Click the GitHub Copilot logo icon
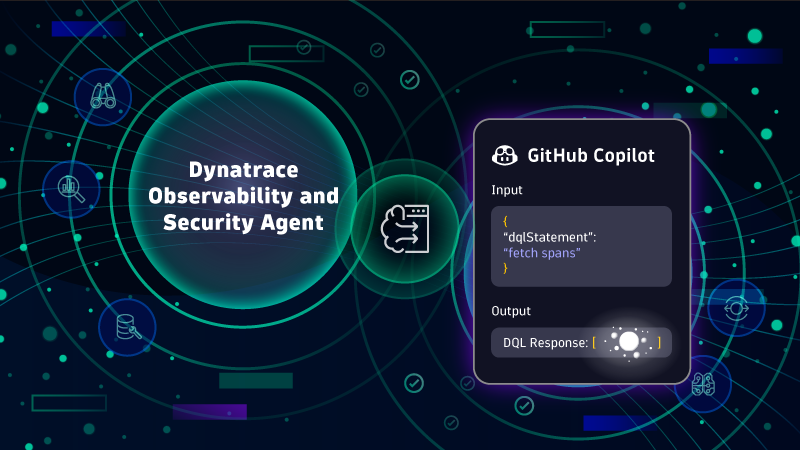 click(x=505, y=157)
